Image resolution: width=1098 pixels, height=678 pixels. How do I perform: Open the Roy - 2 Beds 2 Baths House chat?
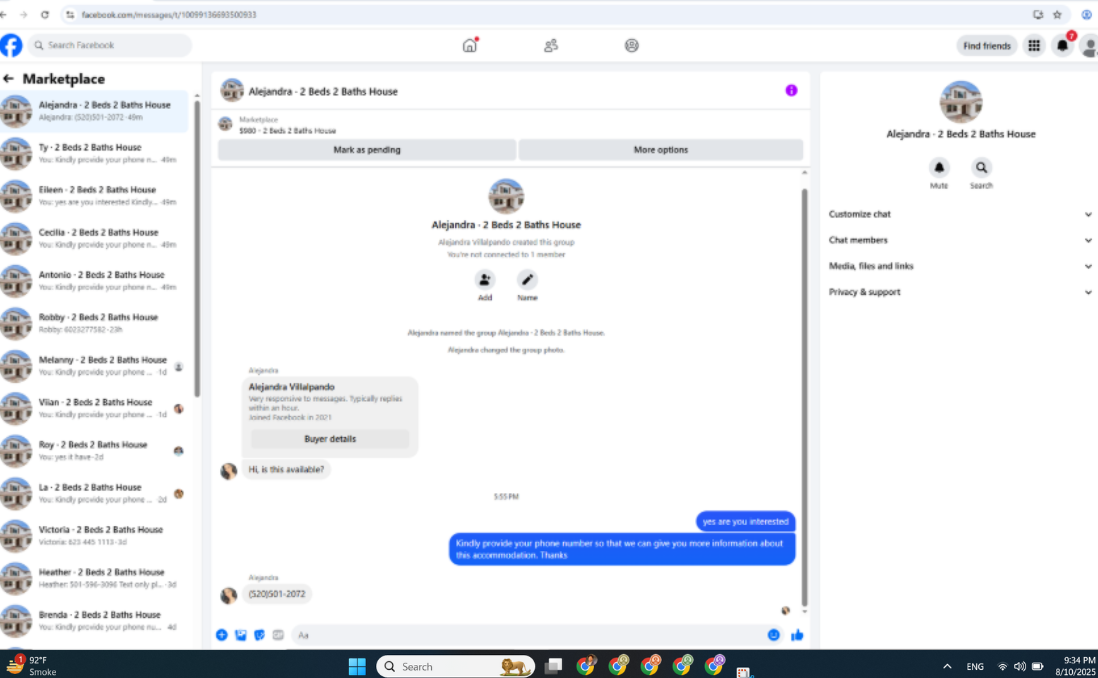[95, 451]
